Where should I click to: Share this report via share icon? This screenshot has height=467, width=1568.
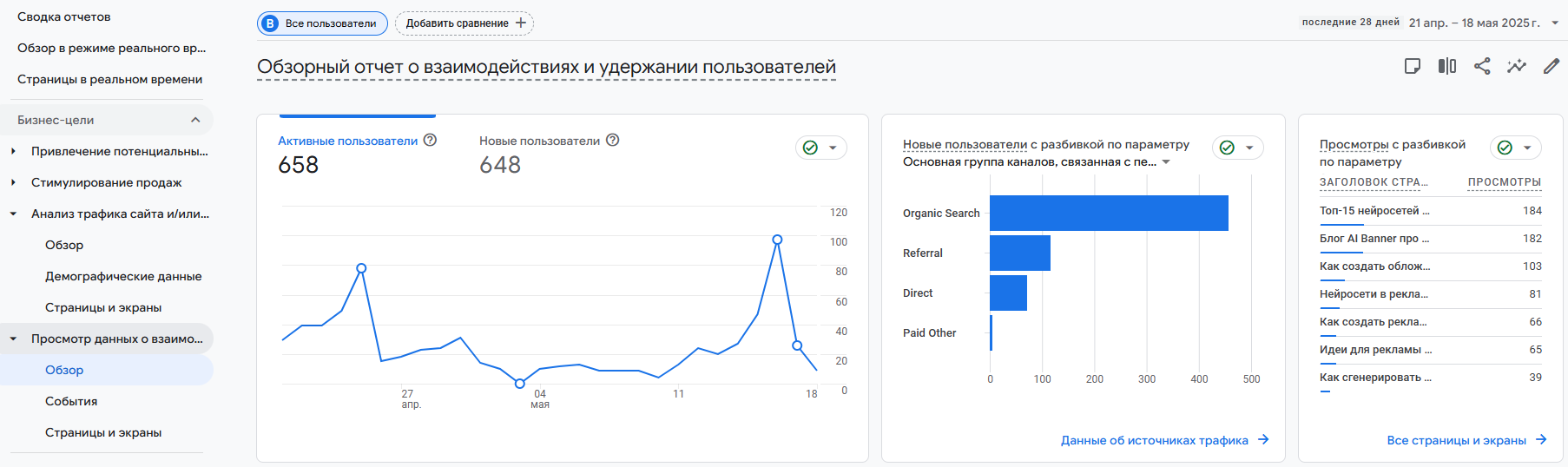[1482, 66]
